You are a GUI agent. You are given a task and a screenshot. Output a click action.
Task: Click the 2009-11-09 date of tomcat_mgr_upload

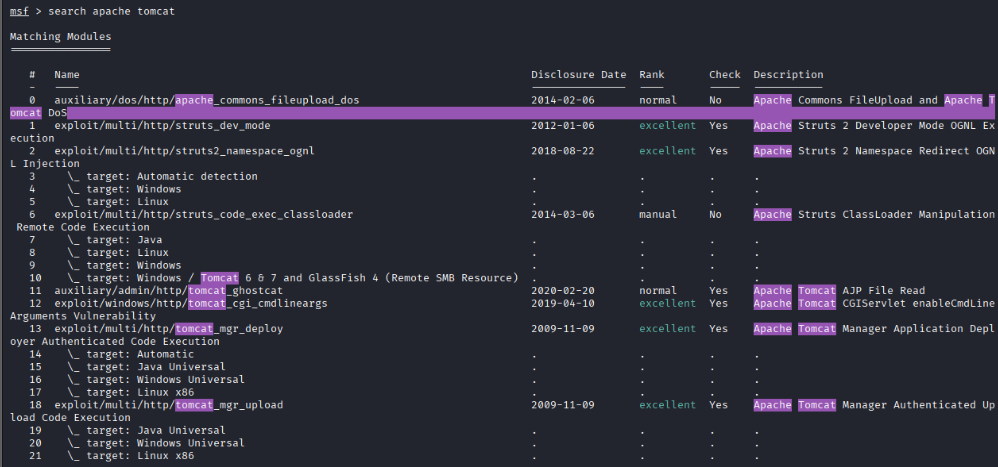click(x=563, y=405)
